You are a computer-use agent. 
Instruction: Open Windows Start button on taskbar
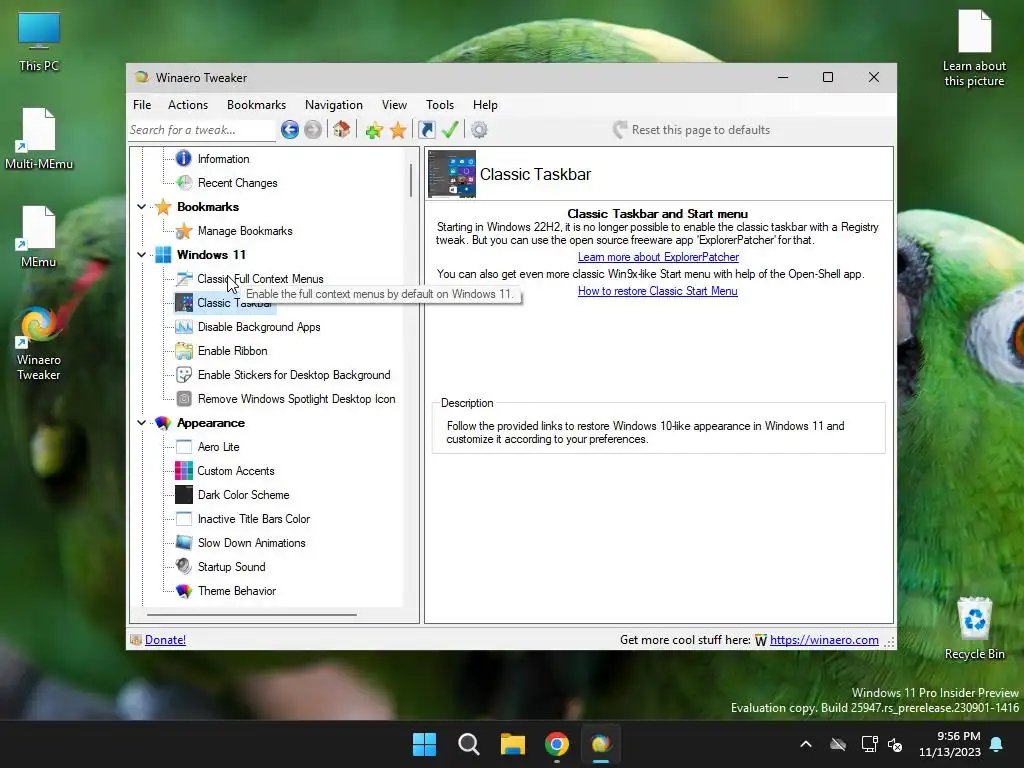424,744
